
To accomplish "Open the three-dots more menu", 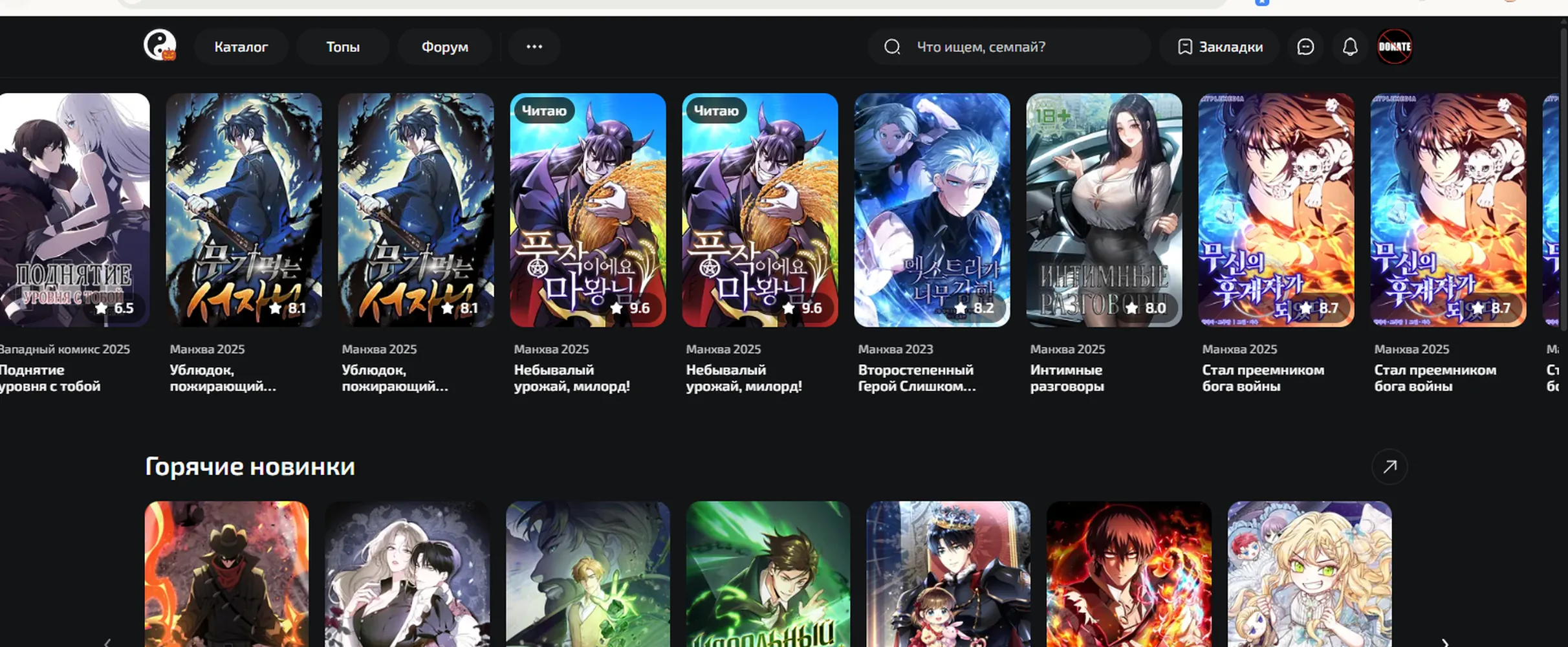I will click(x=534, y=47).
